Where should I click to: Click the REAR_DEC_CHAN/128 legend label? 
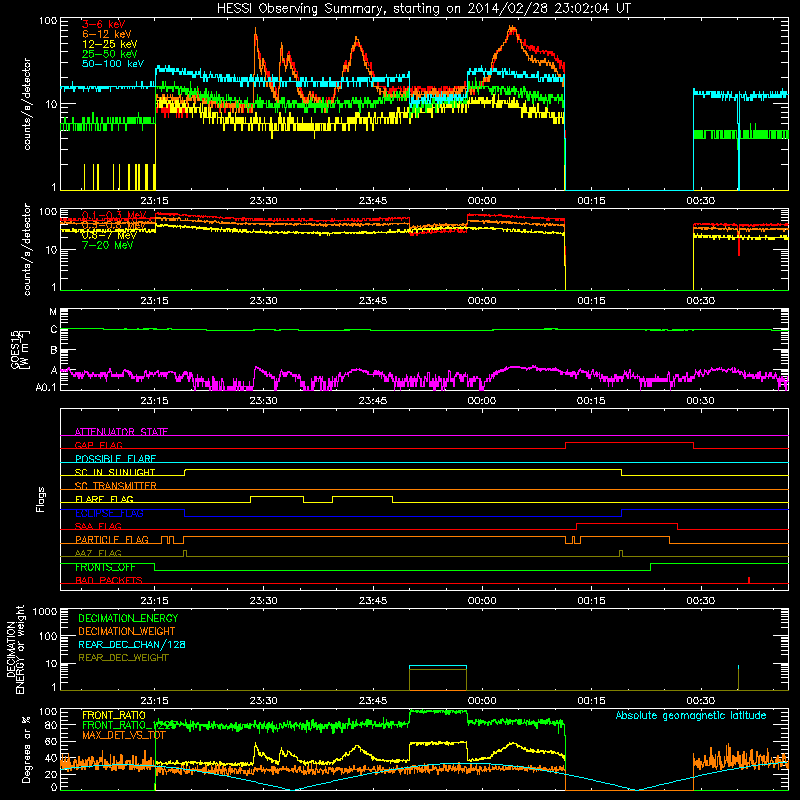coord(132,644)
